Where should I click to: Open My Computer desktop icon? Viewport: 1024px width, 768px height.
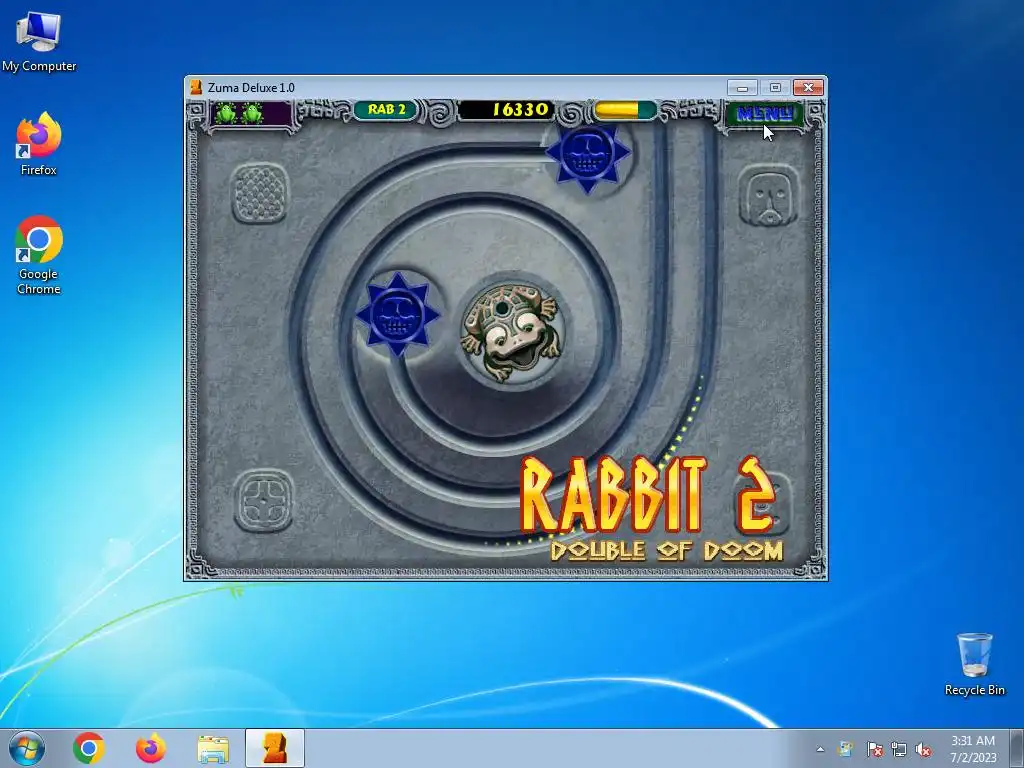coord(39,42)
